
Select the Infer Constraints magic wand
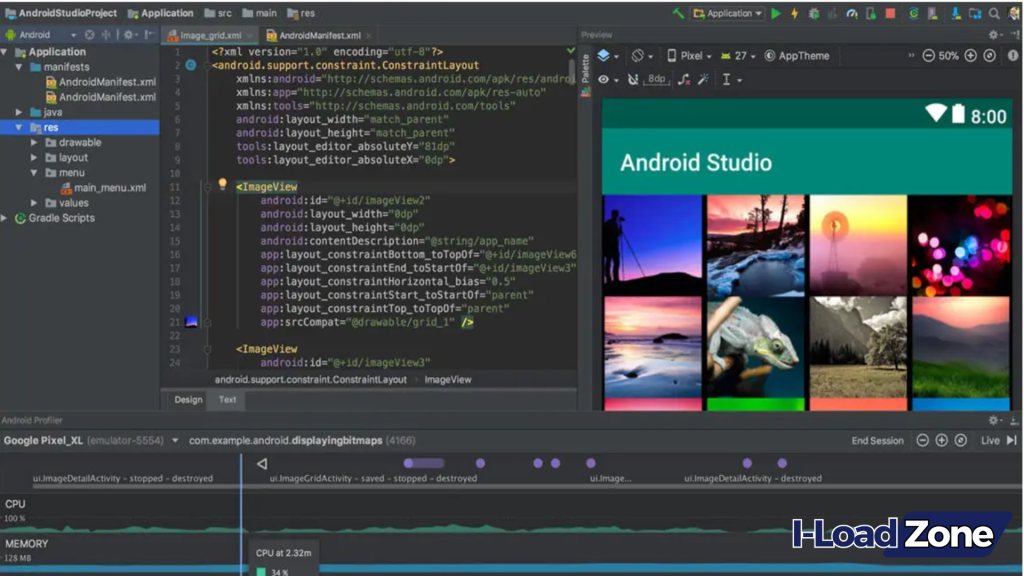point(703,78)
